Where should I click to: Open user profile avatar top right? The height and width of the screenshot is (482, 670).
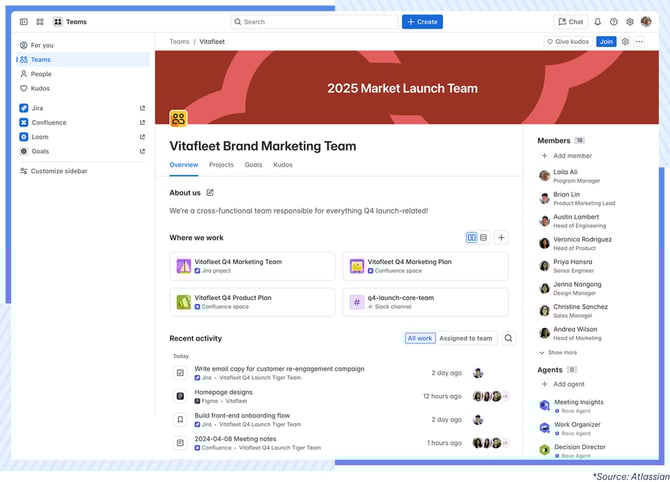coord(646,21)
